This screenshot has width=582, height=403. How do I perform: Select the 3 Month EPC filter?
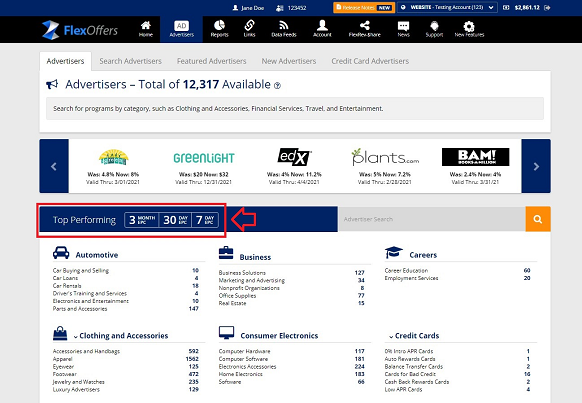[141, 220]
